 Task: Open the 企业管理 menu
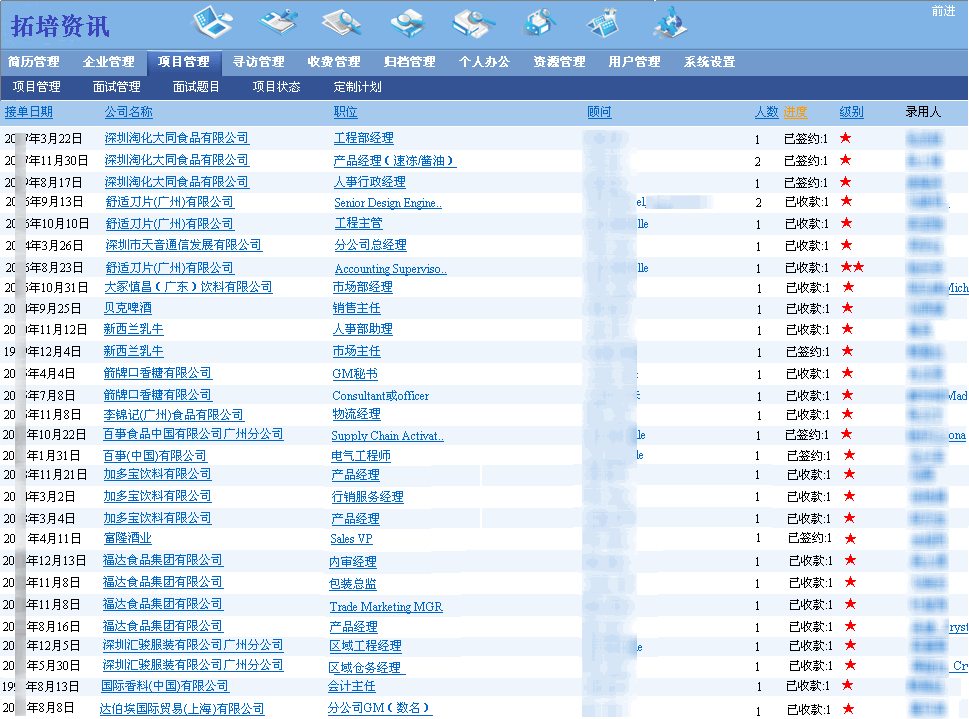pos(109,62)
